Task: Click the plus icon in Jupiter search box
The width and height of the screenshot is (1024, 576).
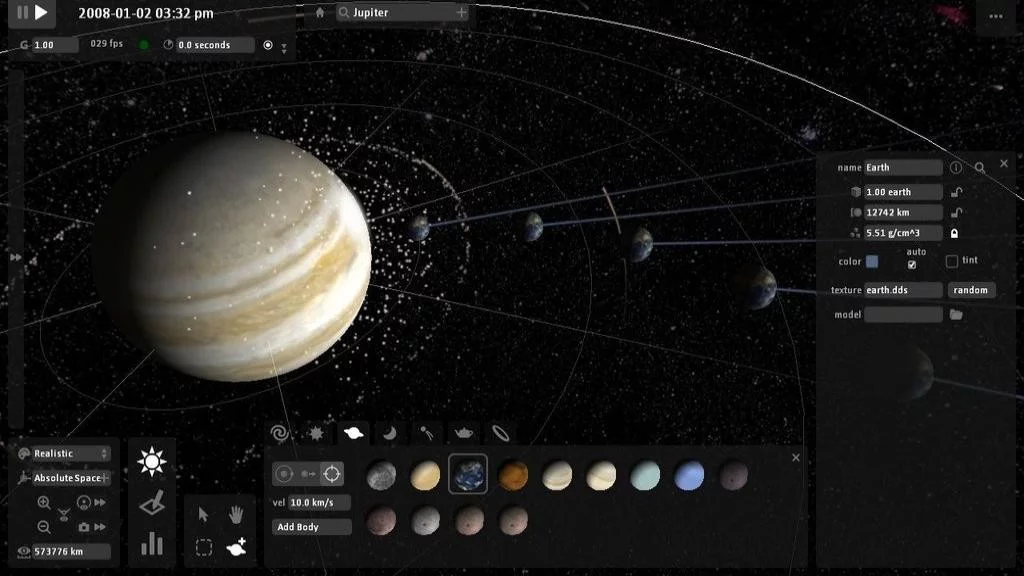Action: (x=461, y=12)
